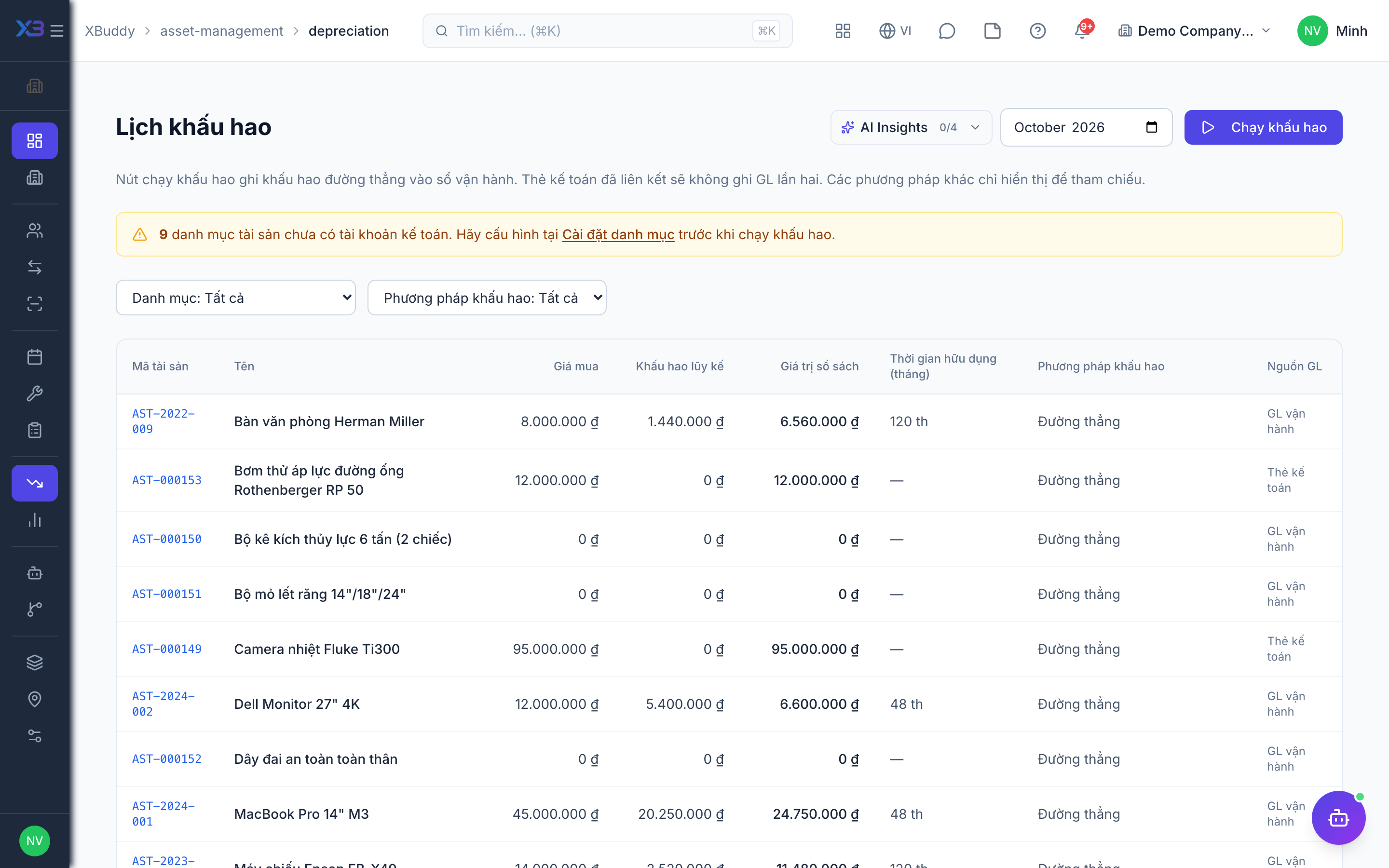
Task: Open the document note icon in header
Action: (992, 31)
